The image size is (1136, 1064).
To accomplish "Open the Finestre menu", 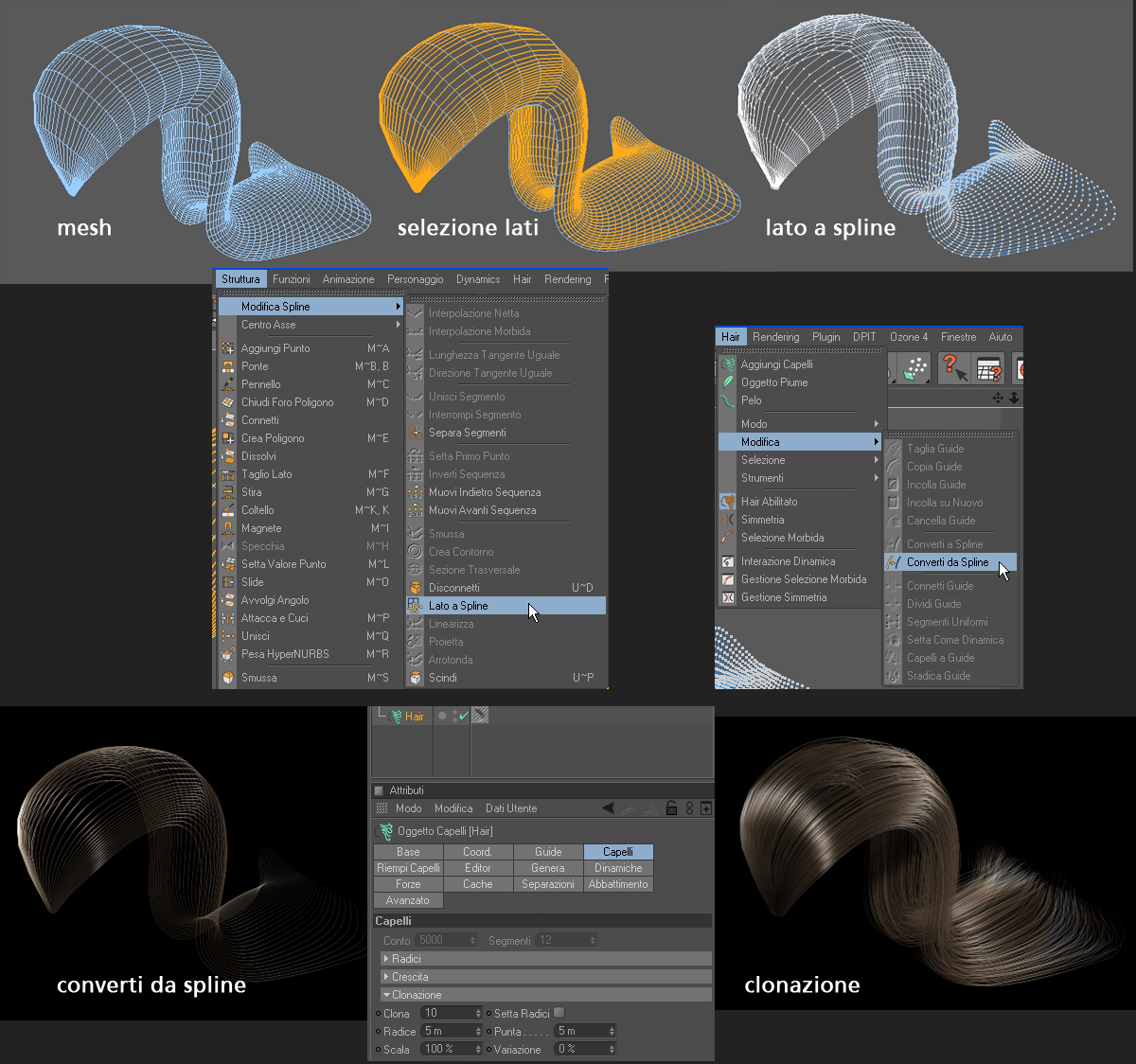I will point(958,337).
